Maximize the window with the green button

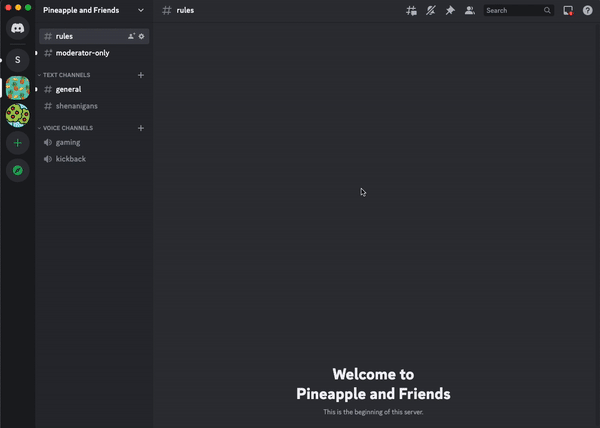[x=28, y=7]
